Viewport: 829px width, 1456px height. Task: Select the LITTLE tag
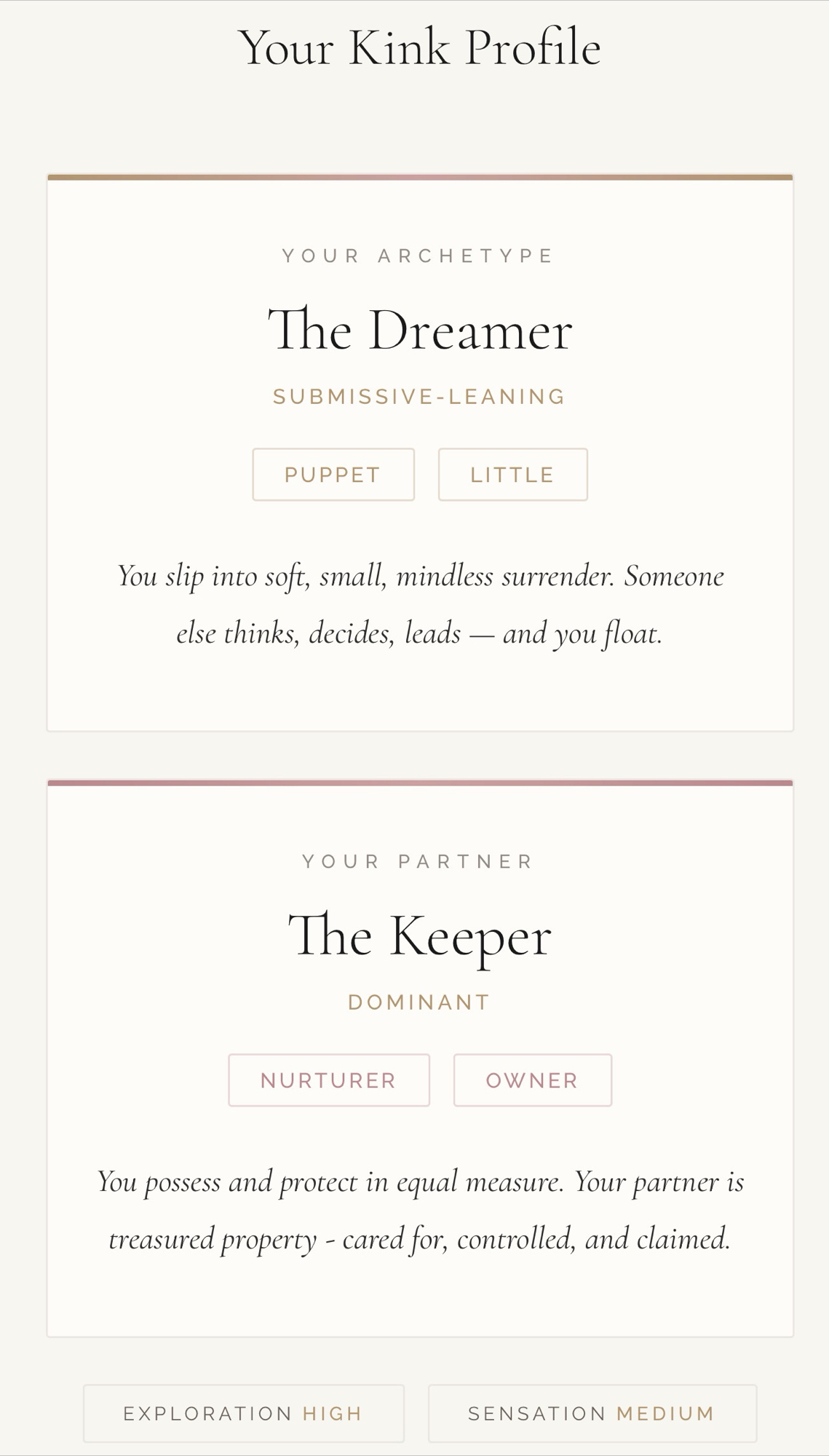pyautogui.click(x=512, y=475)
